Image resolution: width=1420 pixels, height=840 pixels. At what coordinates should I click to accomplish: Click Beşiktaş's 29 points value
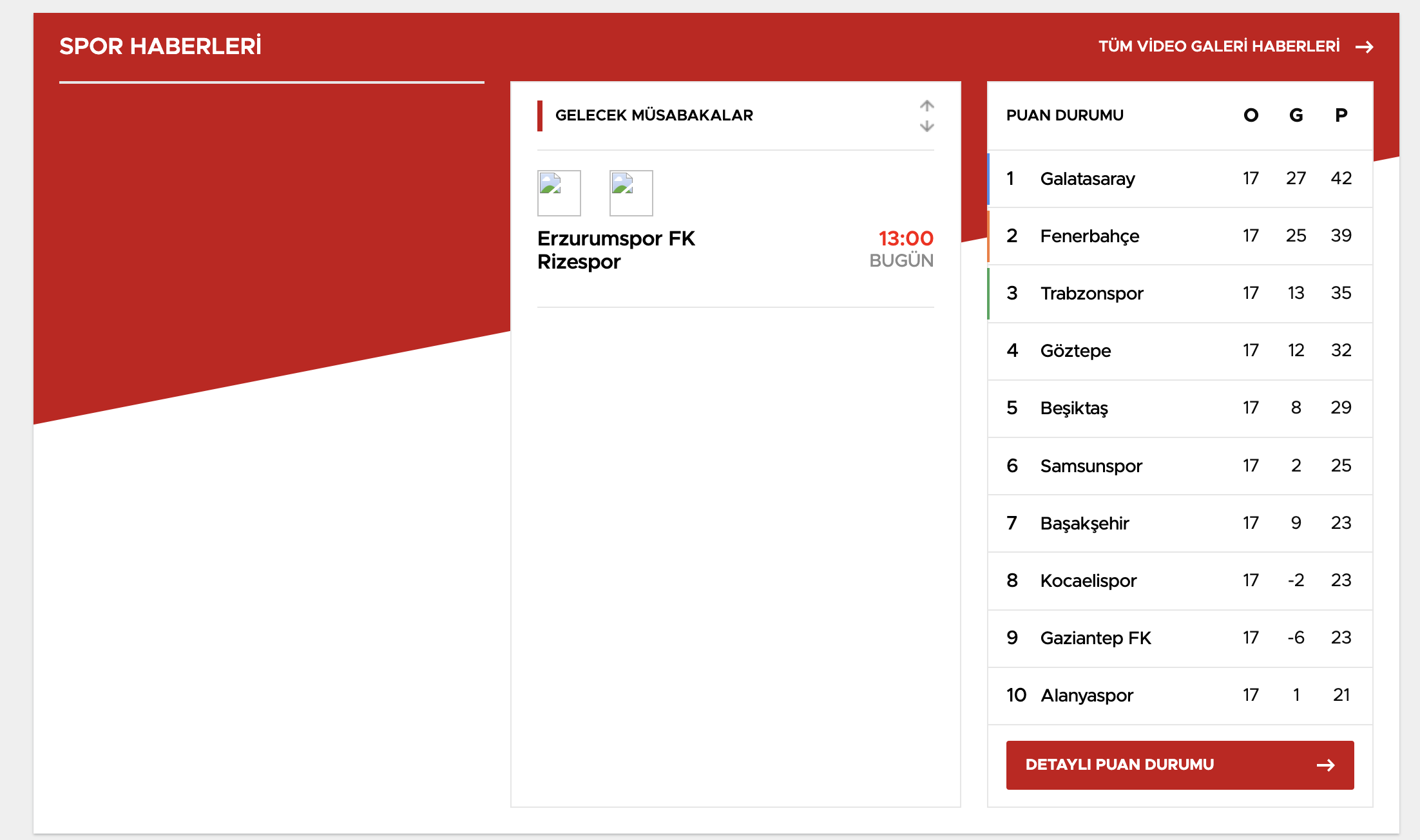click(1341, 407)
